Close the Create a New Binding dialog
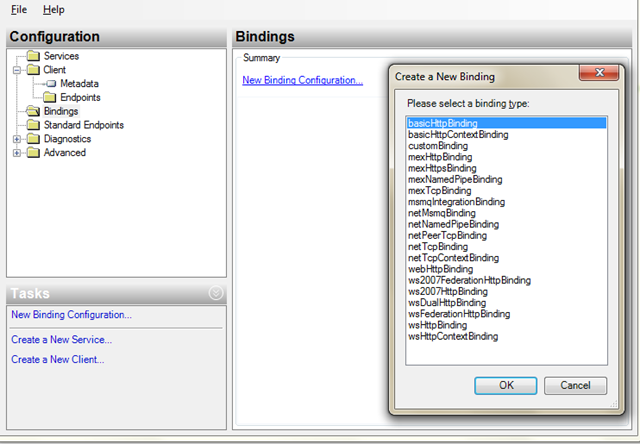This screenshot has height=444, width=640. point(599,73)
